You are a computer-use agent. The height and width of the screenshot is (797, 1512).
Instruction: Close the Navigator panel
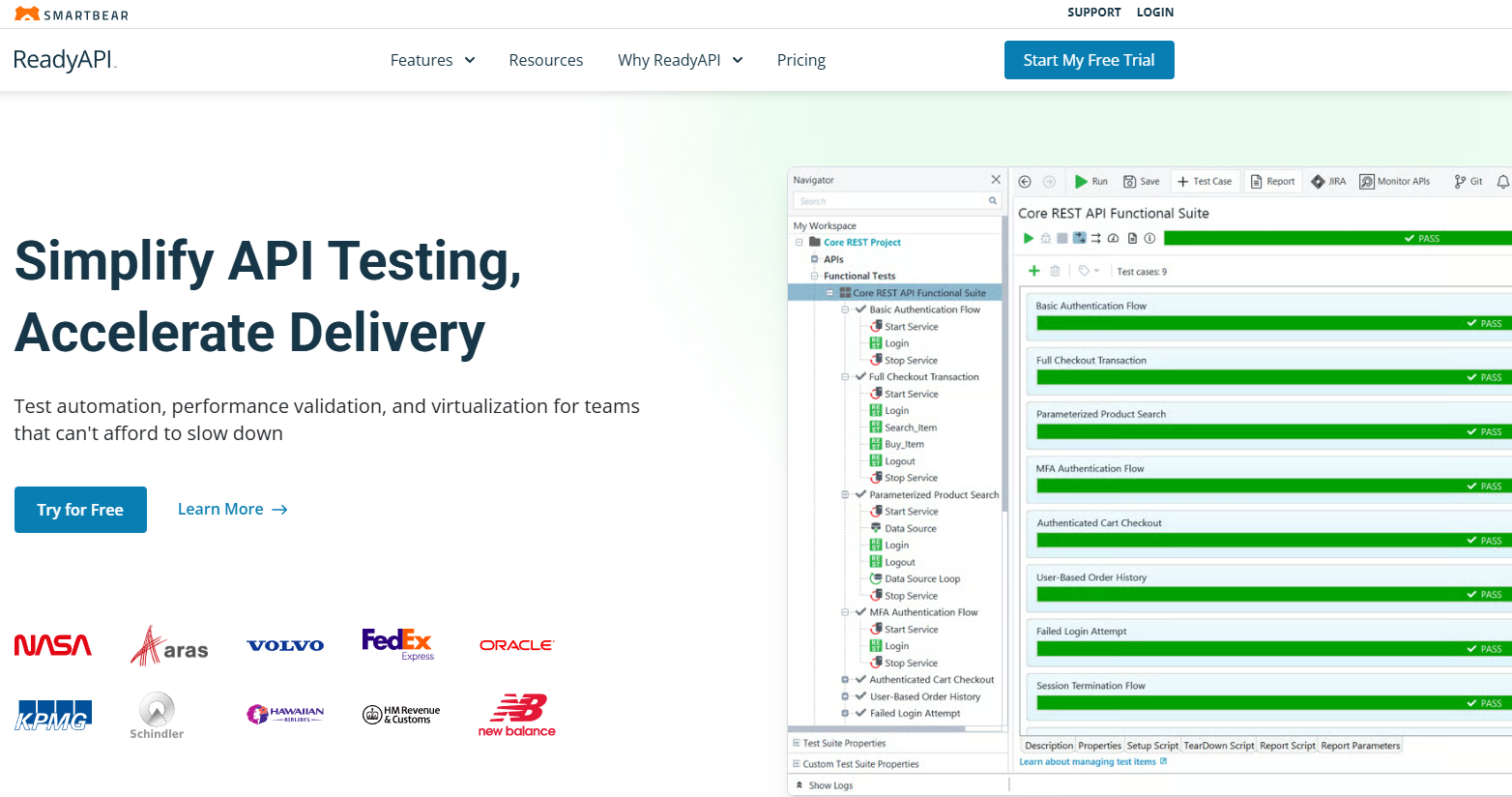(x=996, y=180)
